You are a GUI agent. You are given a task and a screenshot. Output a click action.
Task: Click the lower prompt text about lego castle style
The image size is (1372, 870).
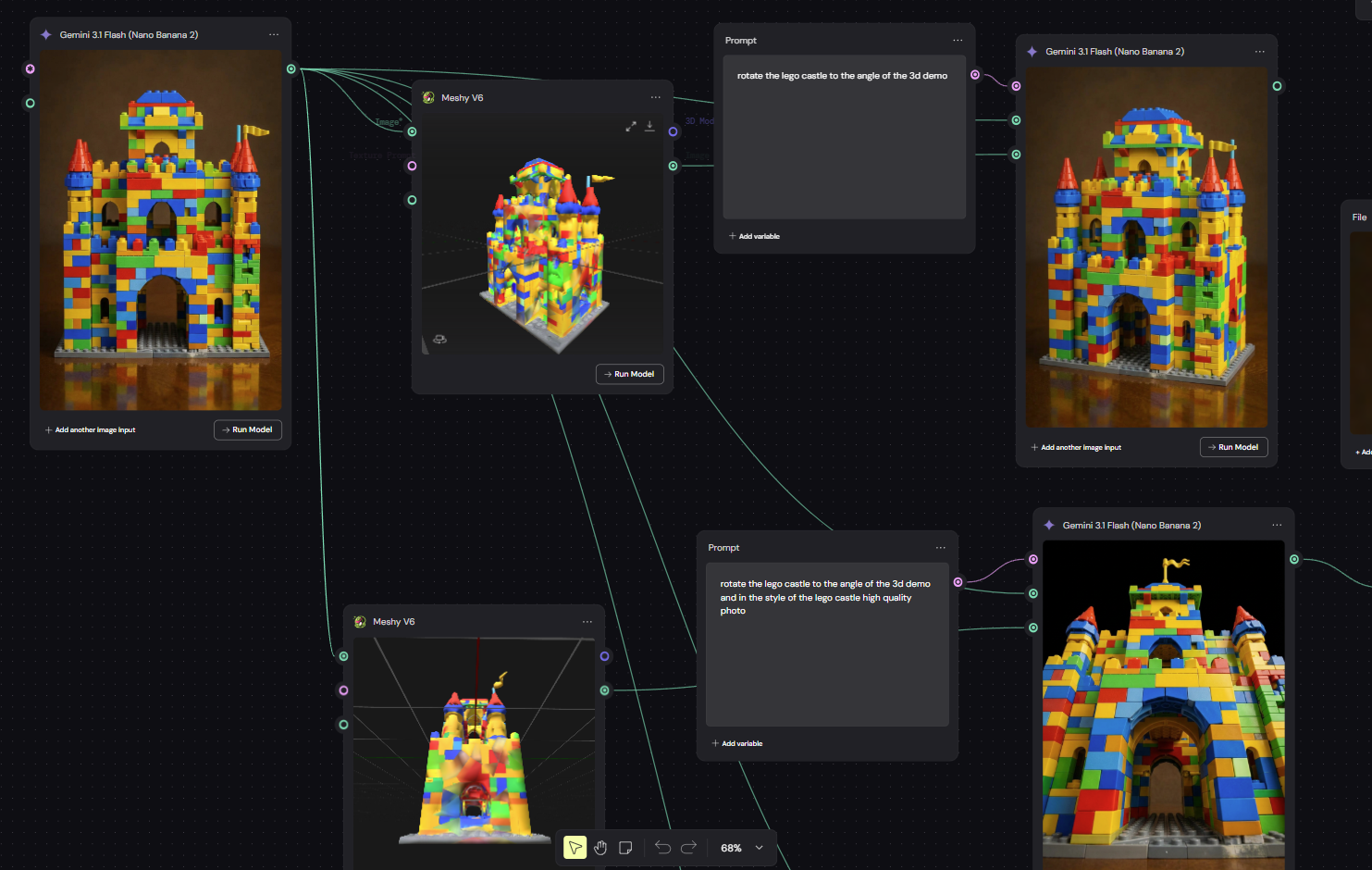[x=825, y=597]
